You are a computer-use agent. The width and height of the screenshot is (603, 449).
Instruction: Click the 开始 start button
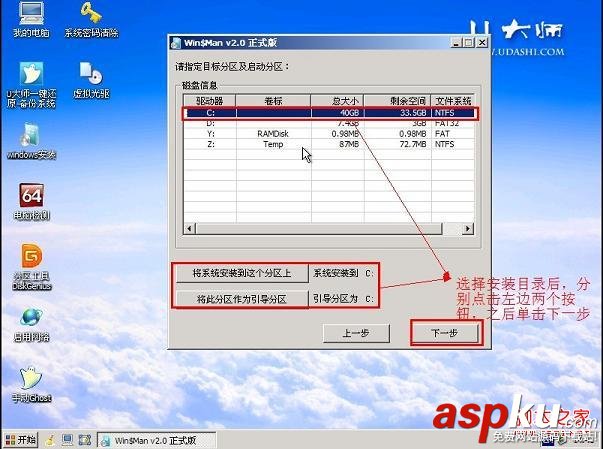click(x=21, y=439)
